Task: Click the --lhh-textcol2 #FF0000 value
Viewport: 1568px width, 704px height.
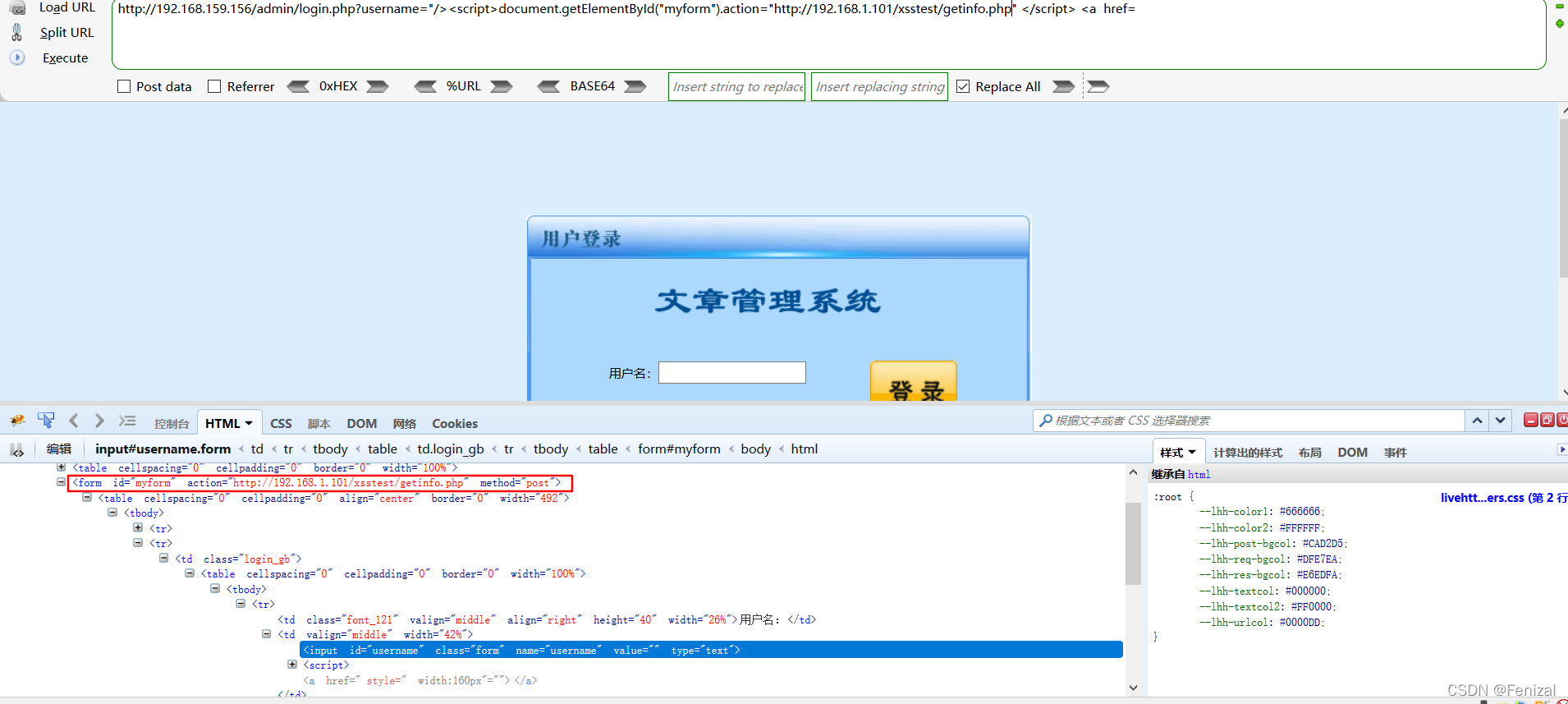Action: [x=1313, y=607]
